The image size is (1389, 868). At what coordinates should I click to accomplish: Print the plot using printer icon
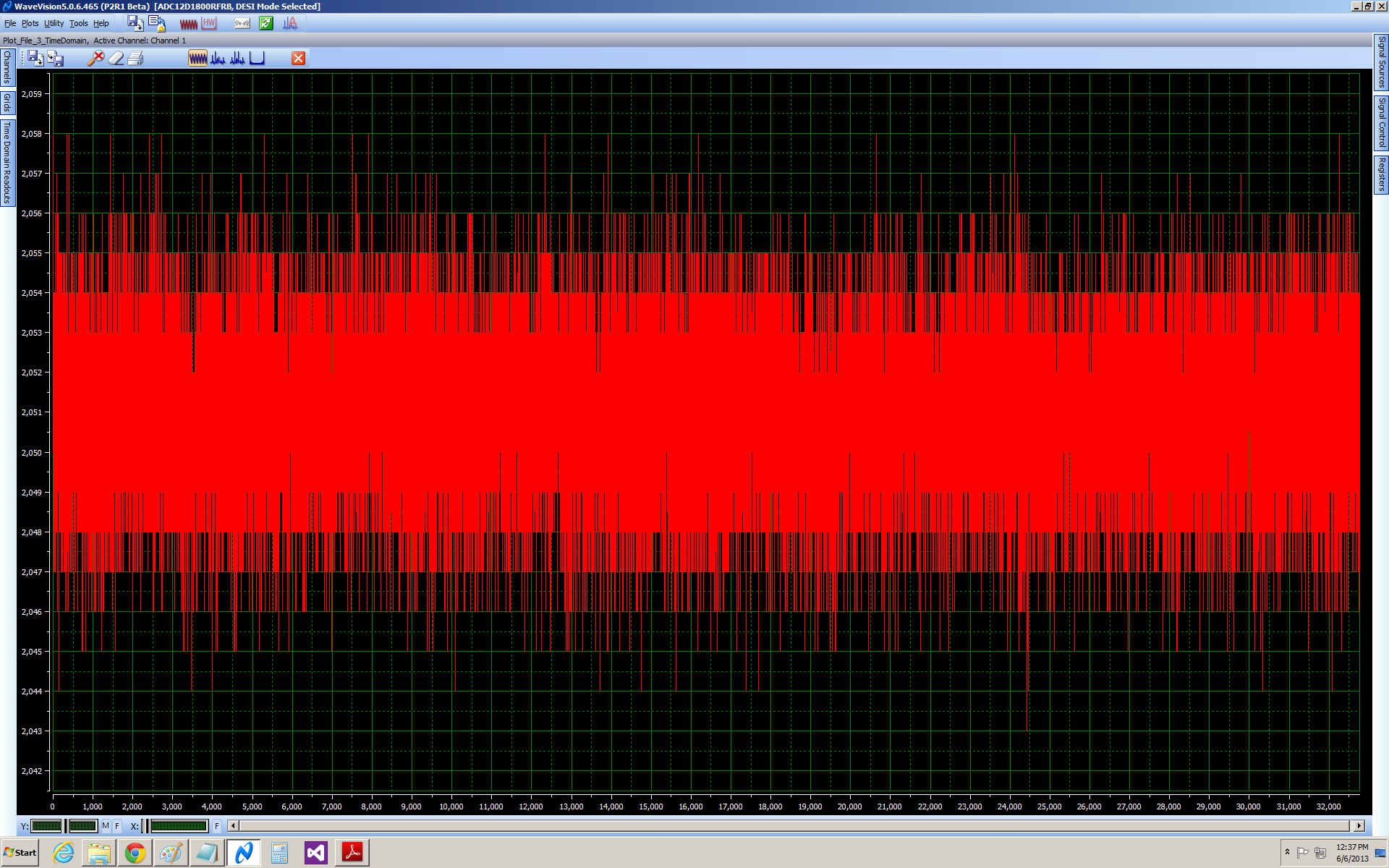click(x=135, y=59)
